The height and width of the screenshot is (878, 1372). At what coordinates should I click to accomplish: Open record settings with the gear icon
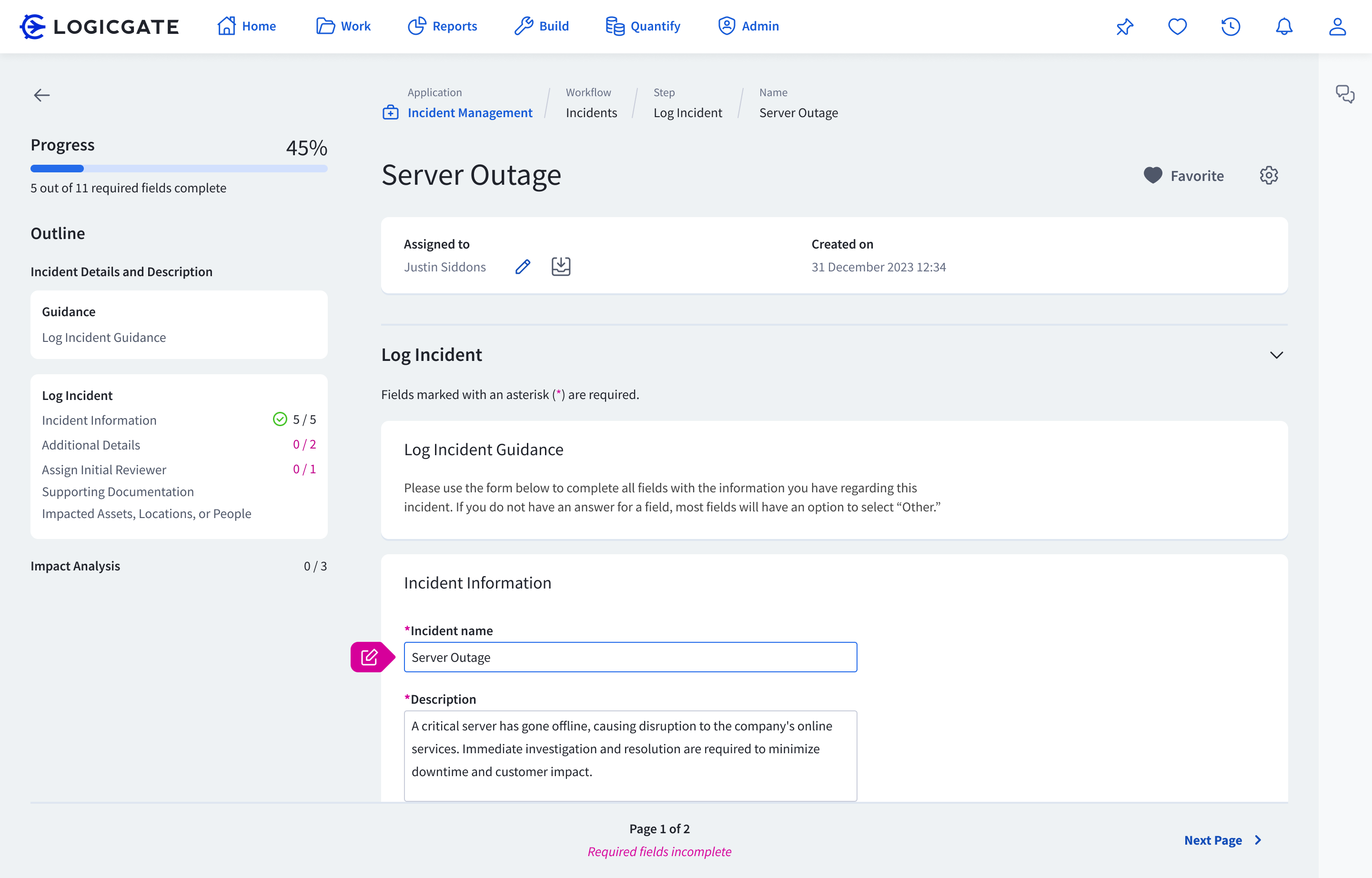[1269, 176]
